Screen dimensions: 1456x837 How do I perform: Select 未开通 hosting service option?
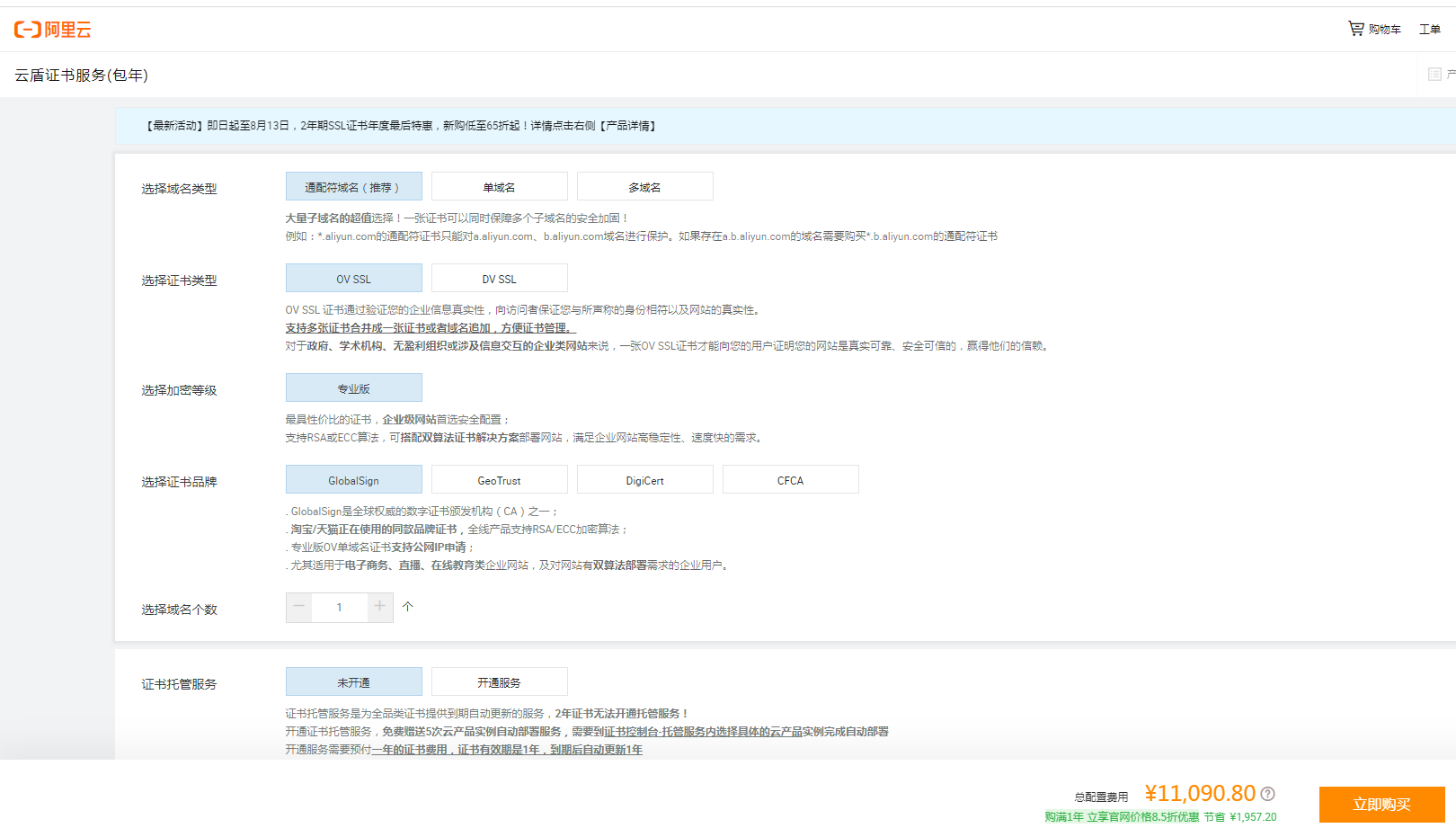(x=354, y=682)
